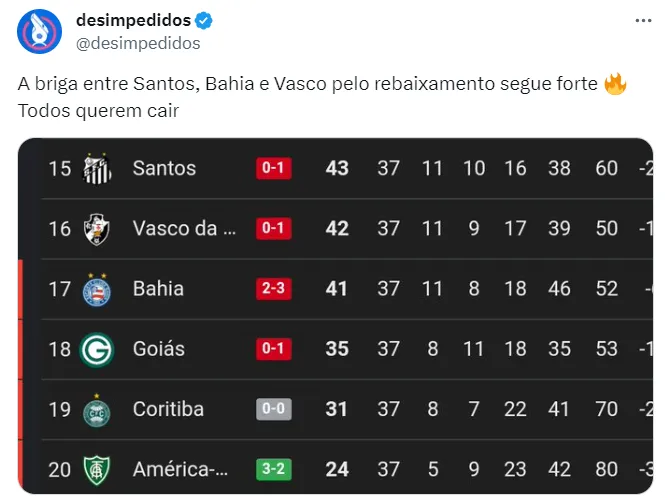This screenshot has width=665, height=503.
Task: Click Coritiba's gray 0-0 result badge
Action: click(x=273, y=410)
